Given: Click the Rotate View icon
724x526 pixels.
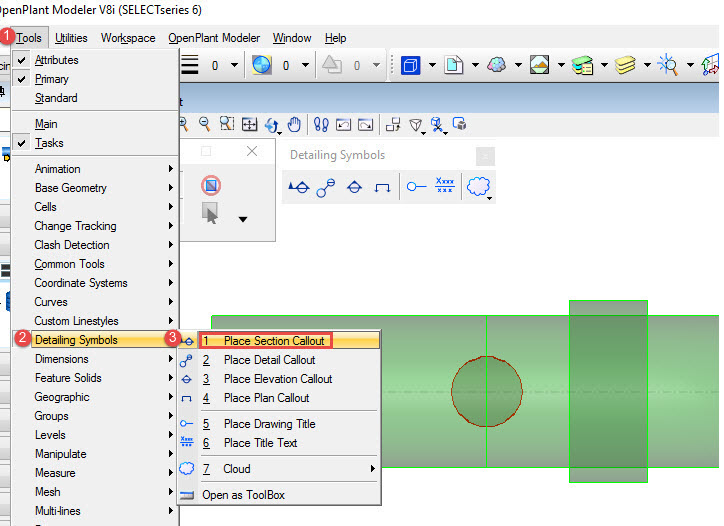Looking at the screenshot, I should coord(272,125).
